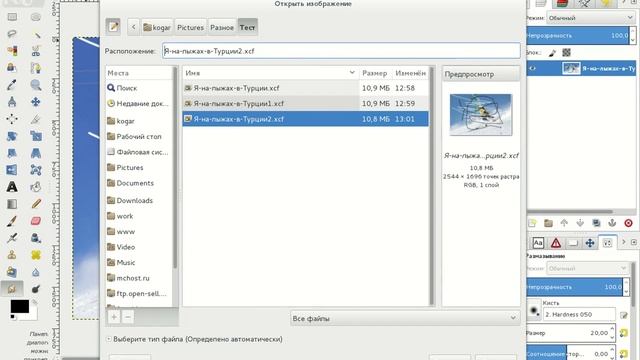Toggle the lock alpha channel checkerboard icon
The height and width of the screenshot is (360, 640).
coord(567,53)
